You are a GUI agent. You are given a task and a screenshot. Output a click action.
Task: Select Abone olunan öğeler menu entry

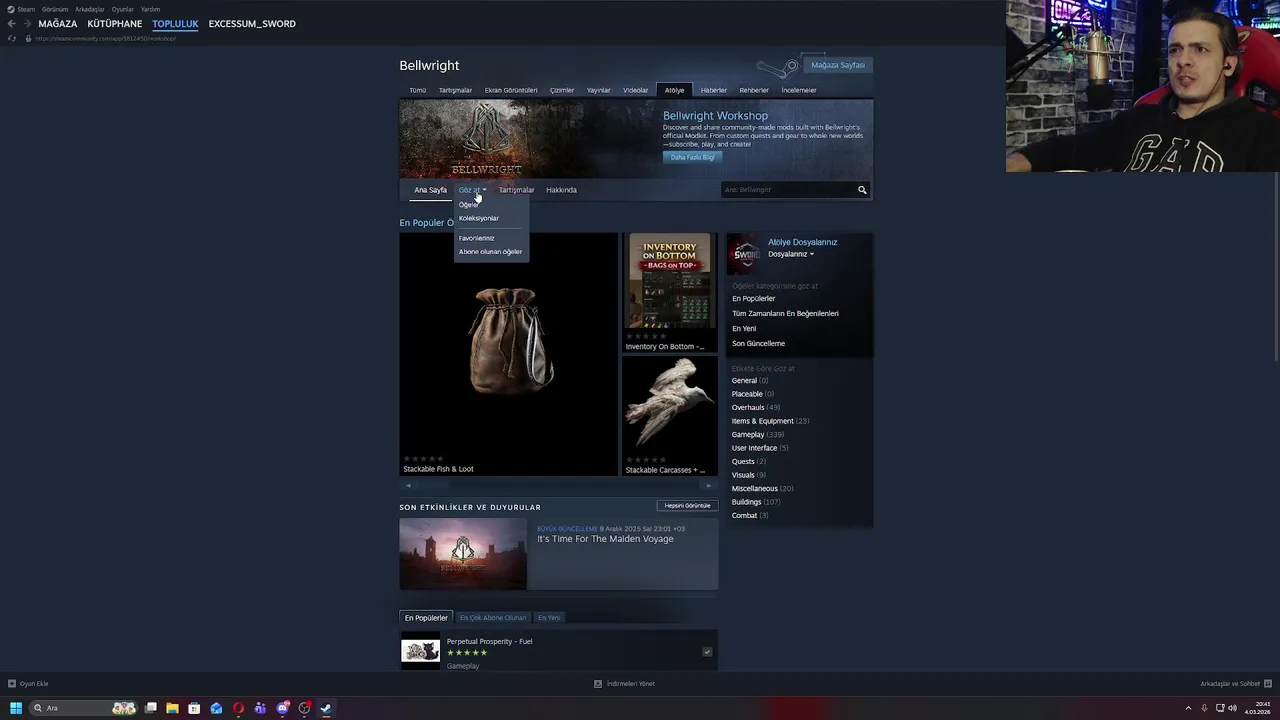[x=490, y=252]
